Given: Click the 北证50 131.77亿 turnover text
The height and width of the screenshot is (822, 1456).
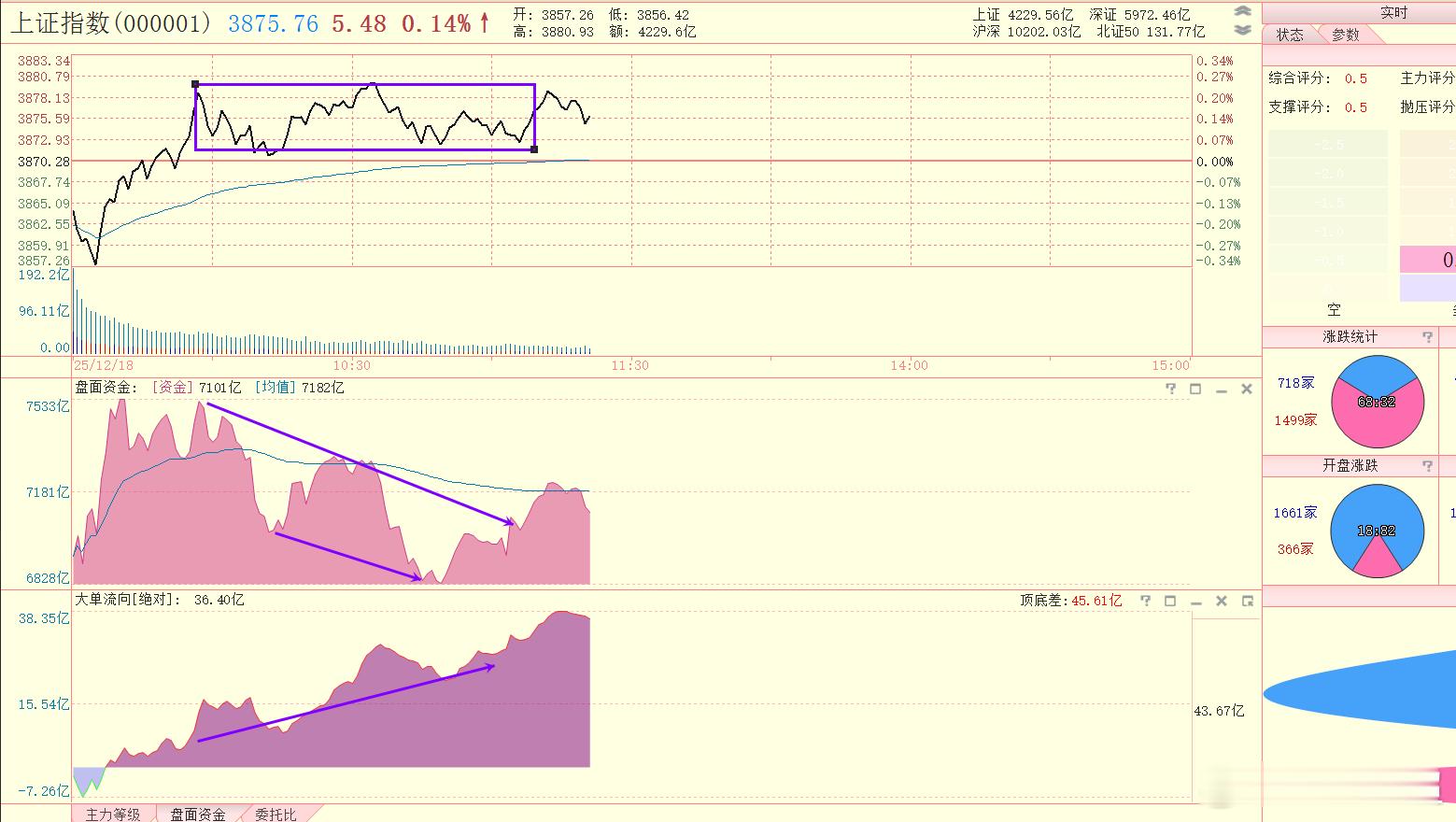Looking at the screenshot, I should pyautogui.click(x=1152, y=32).
